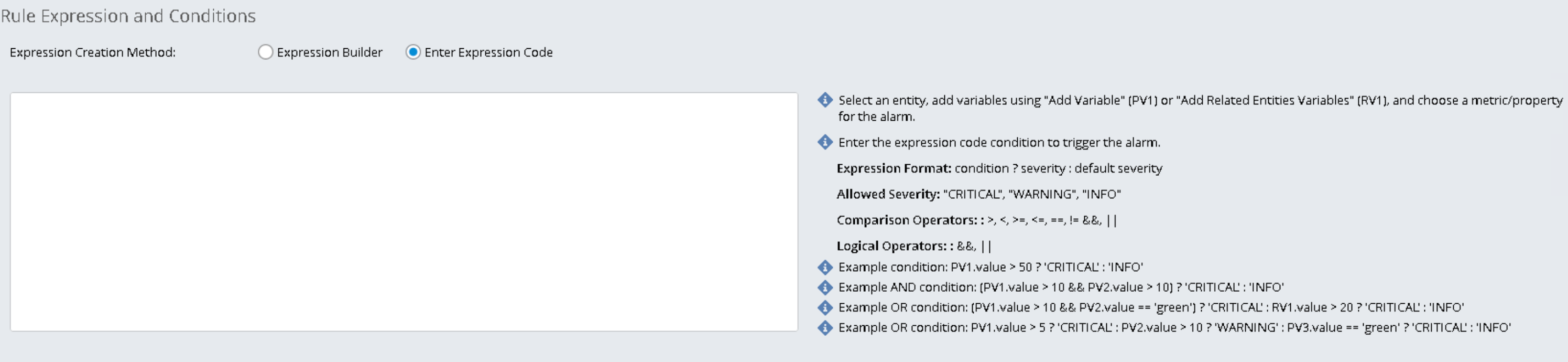Click the 'Comparison Operators:' help line

tap(976, 220)
